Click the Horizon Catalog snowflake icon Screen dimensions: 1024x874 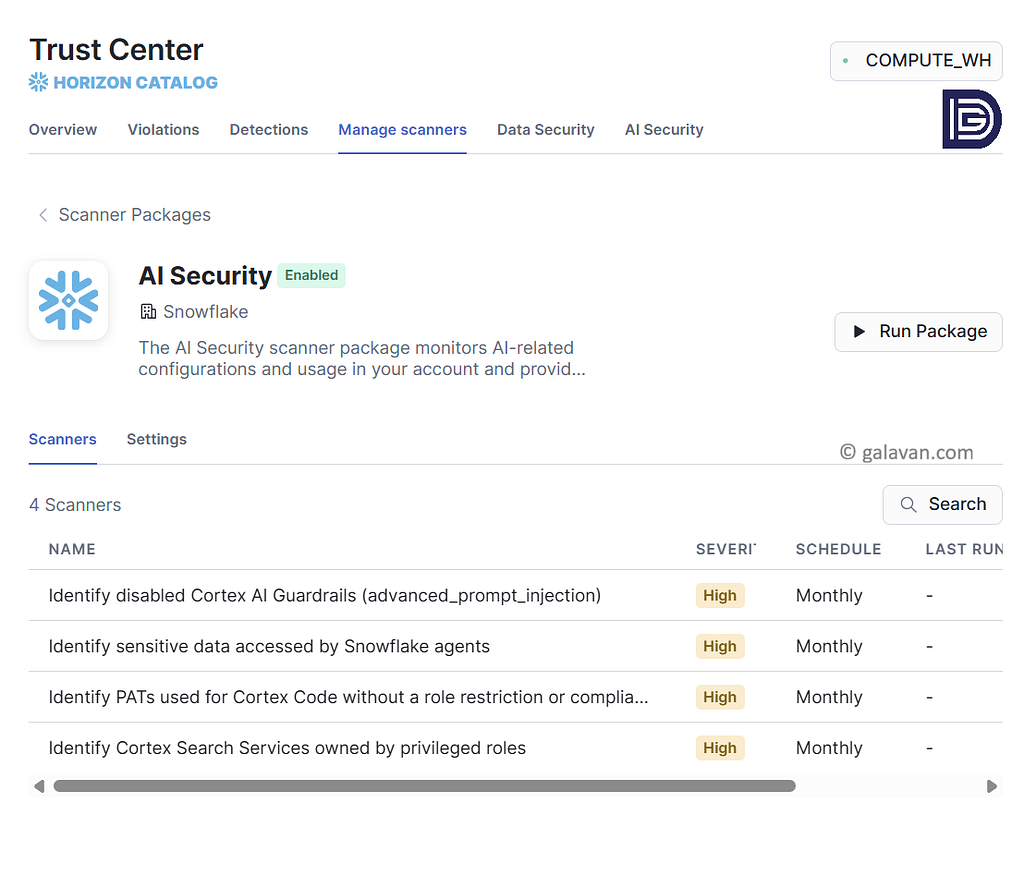coord(39,82)
